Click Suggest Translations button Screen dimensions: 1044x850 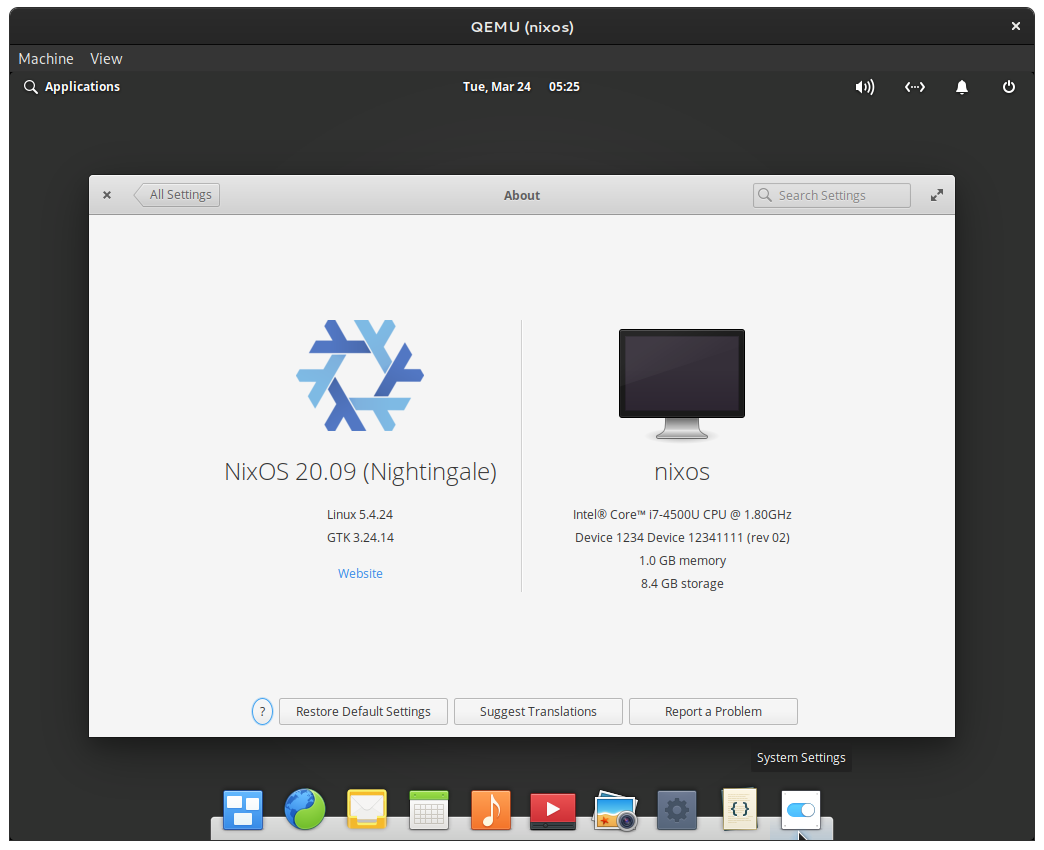[538, 712]
